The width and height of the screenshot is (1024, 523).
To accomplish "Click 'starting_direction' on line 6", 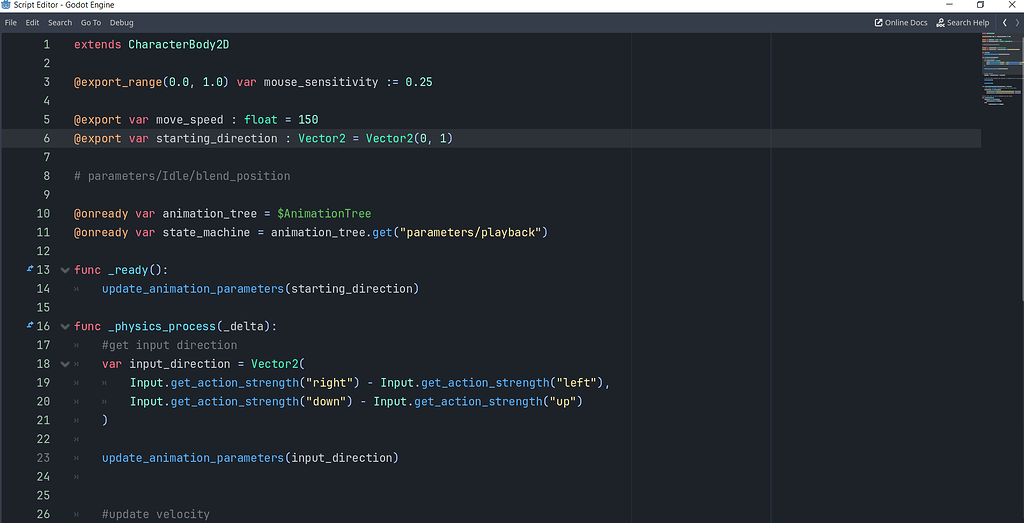I will tap(216, 138).
